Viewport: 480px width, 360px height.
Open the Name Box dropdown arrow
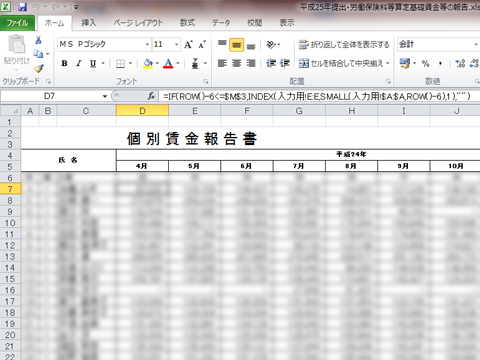105,96
